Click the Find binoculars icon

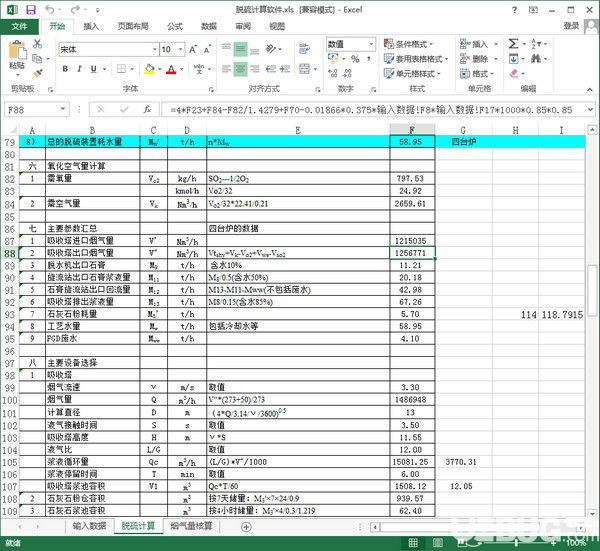(535, 59)
